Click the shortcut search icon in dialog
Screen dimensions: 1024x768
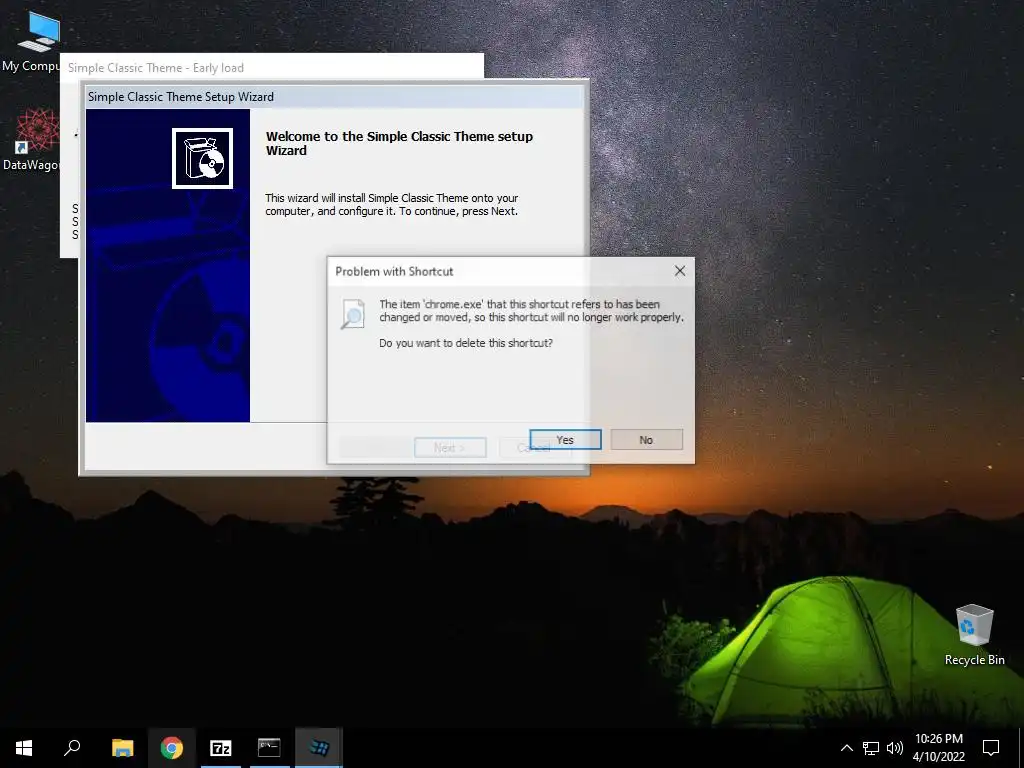pos(353,313)
